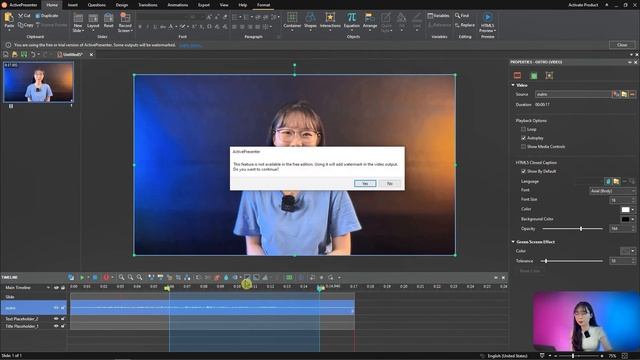
Task: Click the Cut button in the ribbon
Action: pyautogui.click(x=24, y=16)
